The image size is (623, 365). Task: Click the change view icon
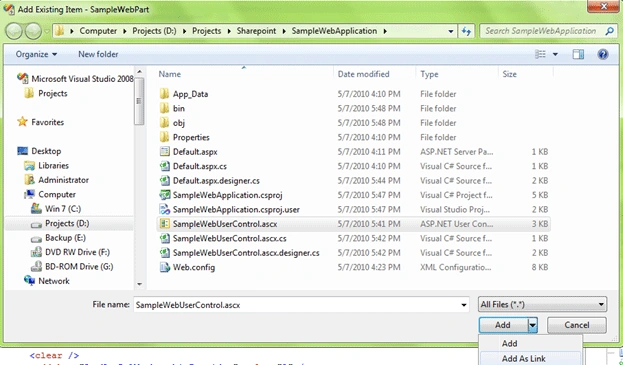click(x=540, y=54)
